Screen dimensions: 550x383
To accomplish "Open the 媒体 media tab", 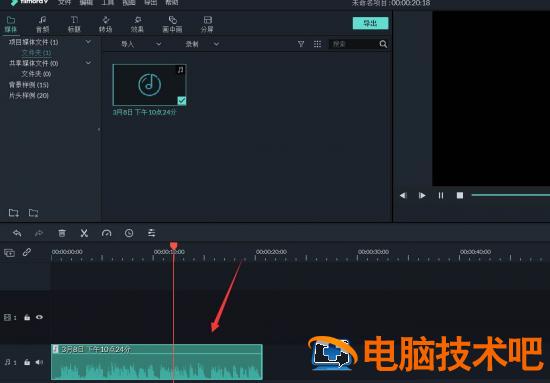I will tap(11, 25).
